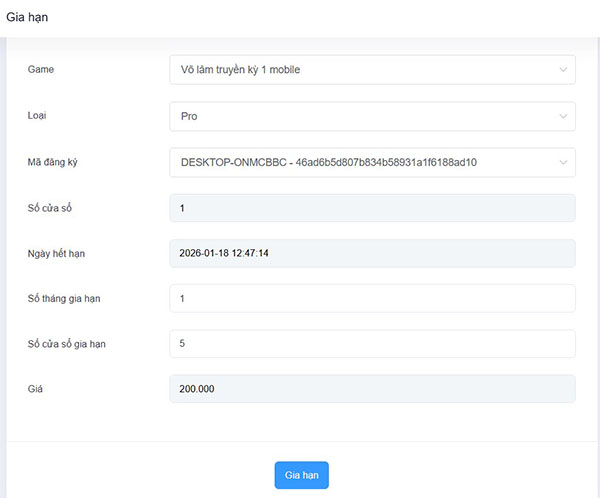Expand the Loại dropdown set to Pro

[360, 116]
